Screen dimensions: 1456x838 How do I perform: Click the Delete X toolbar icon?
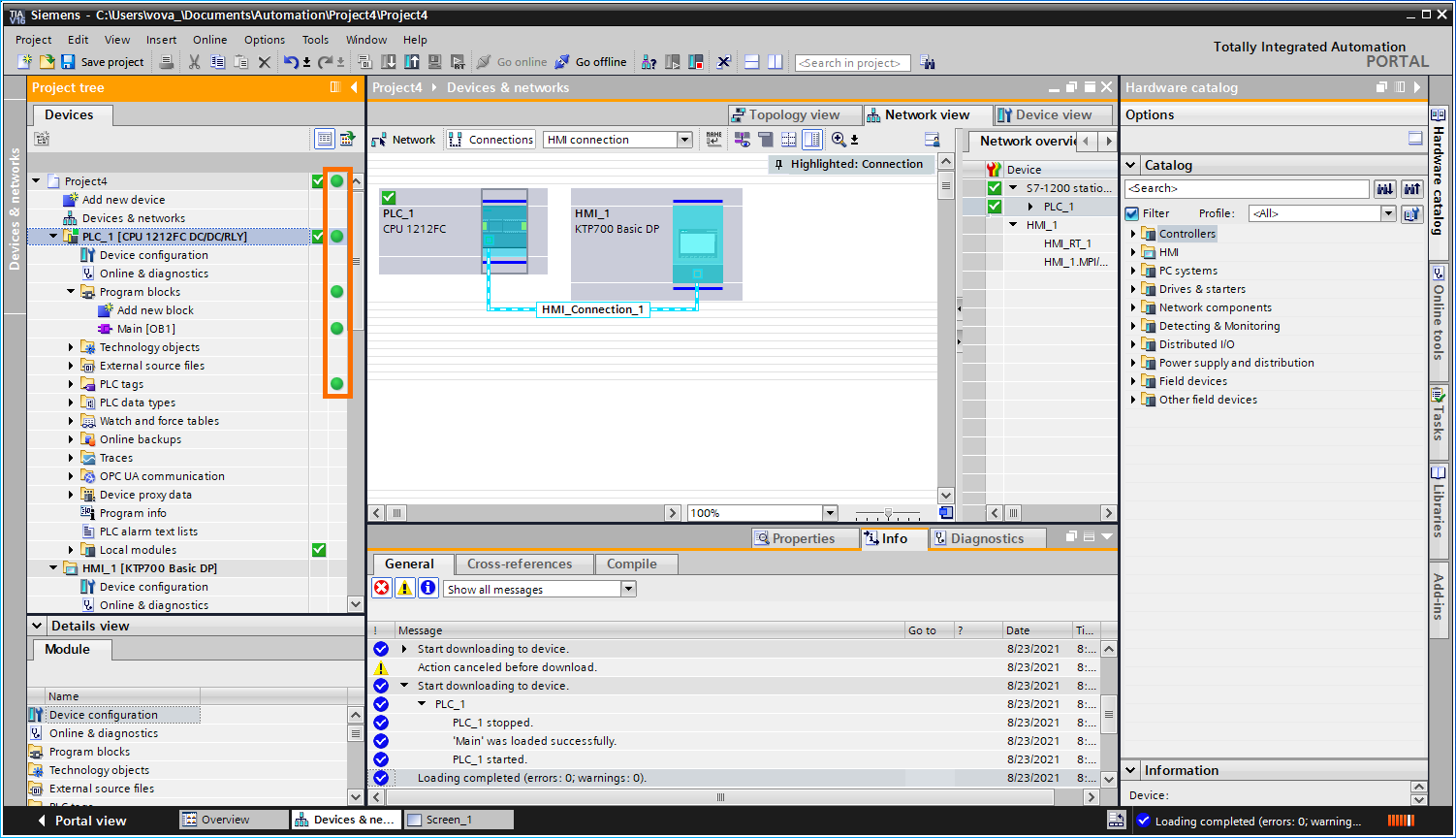click(x=264, y=62)
